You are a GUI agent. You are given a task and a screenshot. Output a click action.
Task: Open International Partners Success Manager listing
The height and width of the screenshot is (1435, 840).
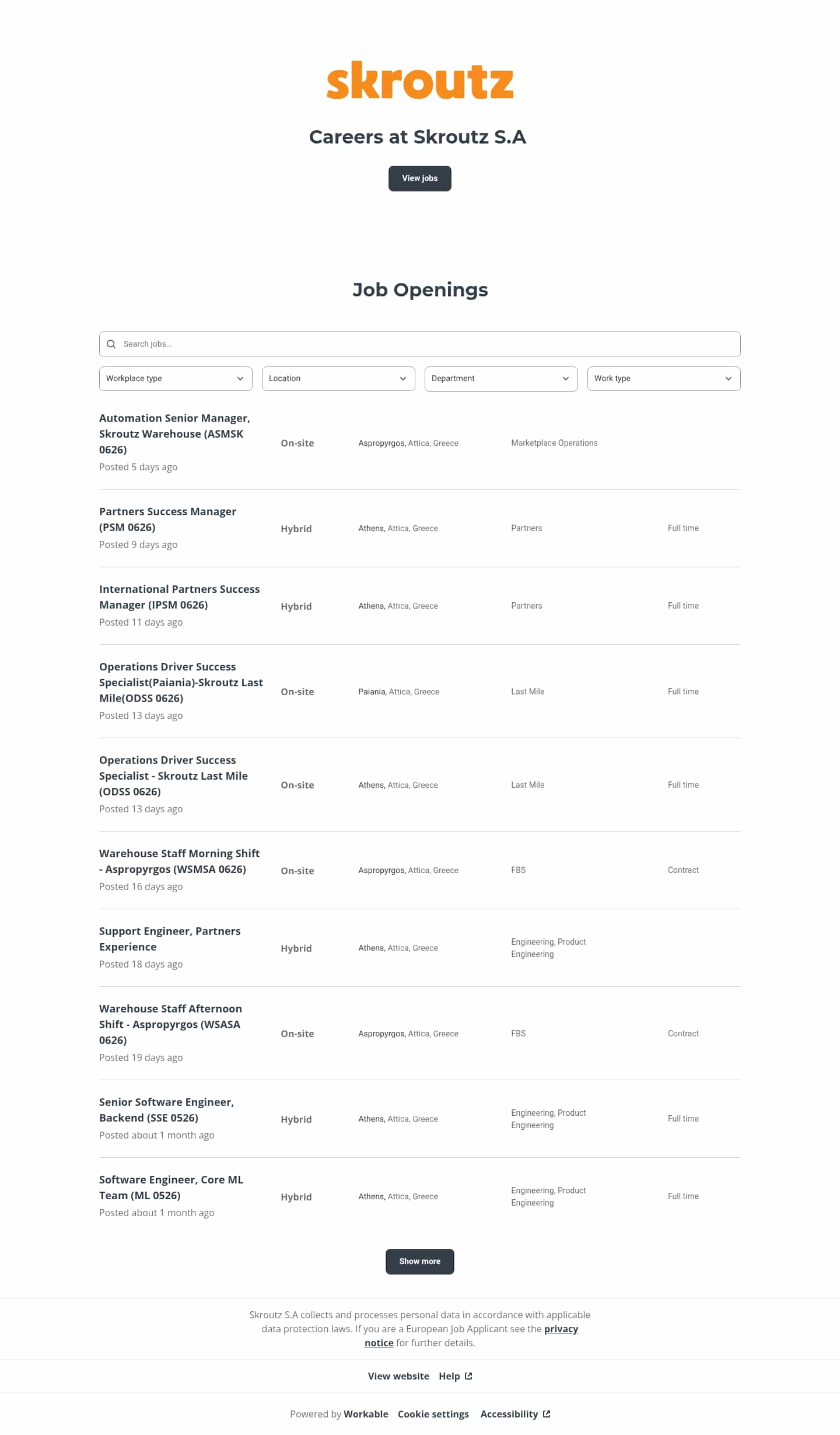coord(179,597)
